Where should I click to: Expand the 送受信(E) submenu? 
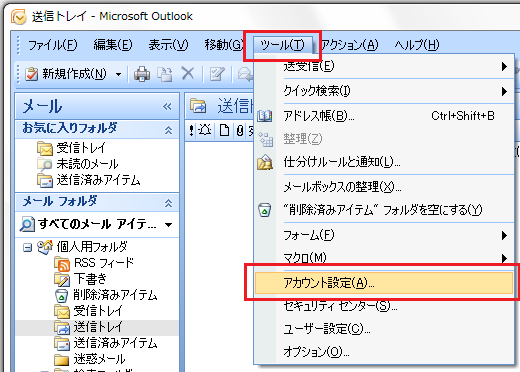pos(504,67)
